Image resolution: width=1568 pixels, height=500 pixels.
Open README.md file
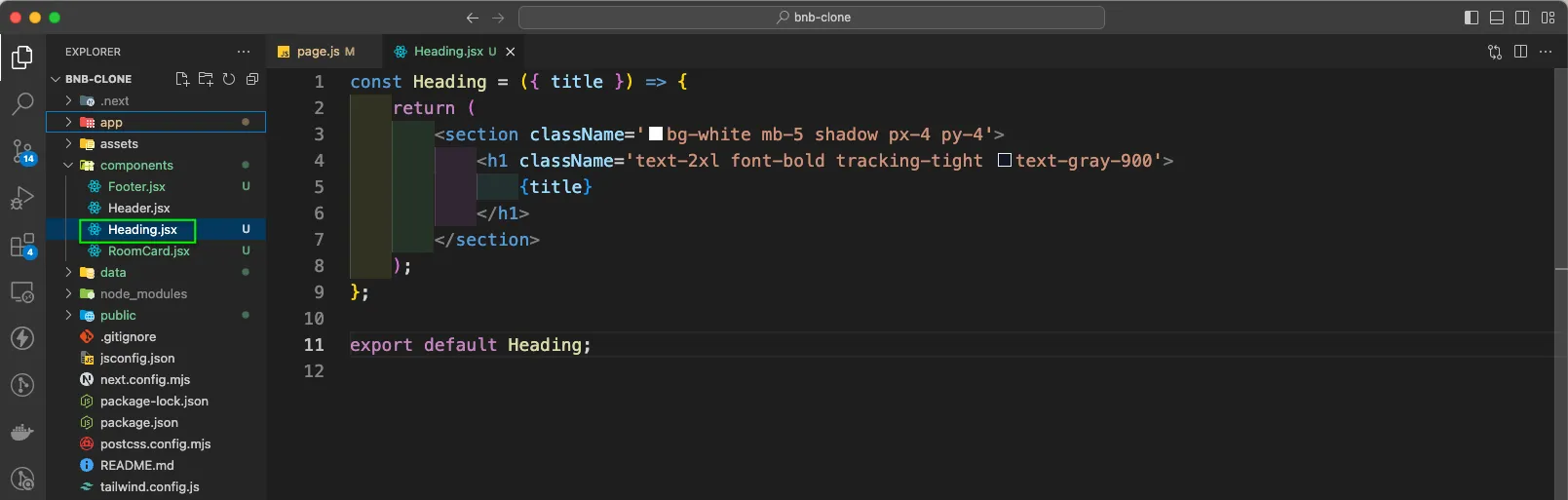coord(136,465)
